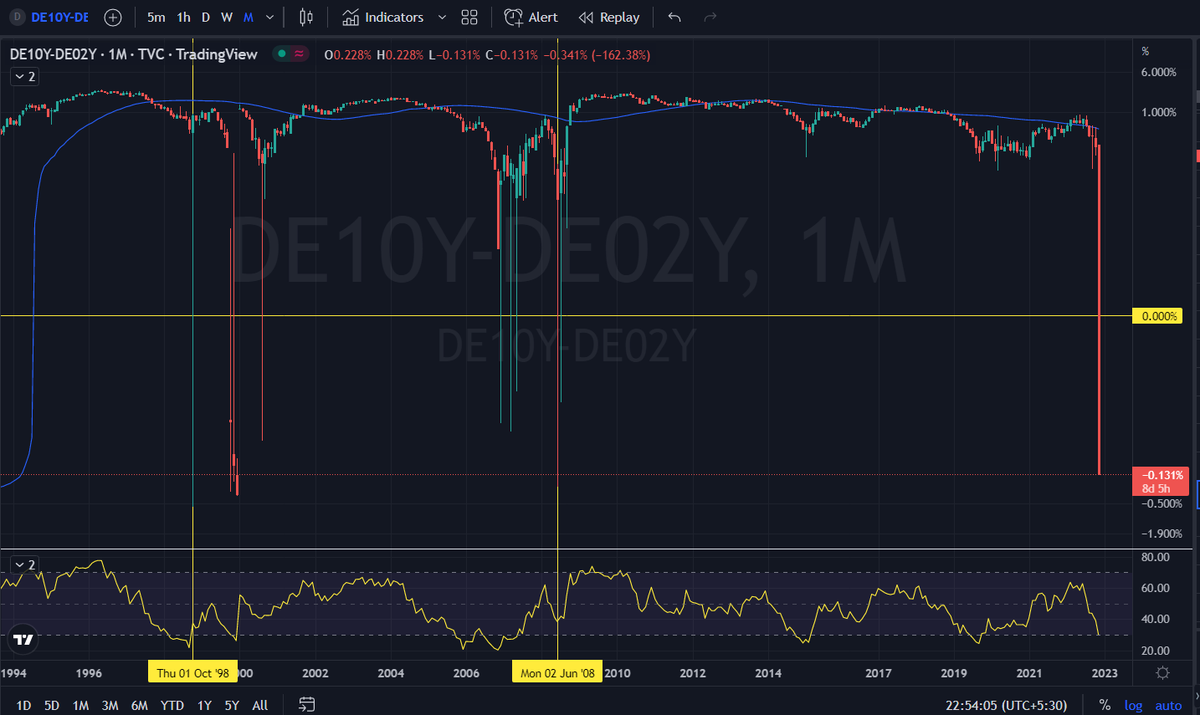Toggle the auto scale

[x=1168, y=705]
